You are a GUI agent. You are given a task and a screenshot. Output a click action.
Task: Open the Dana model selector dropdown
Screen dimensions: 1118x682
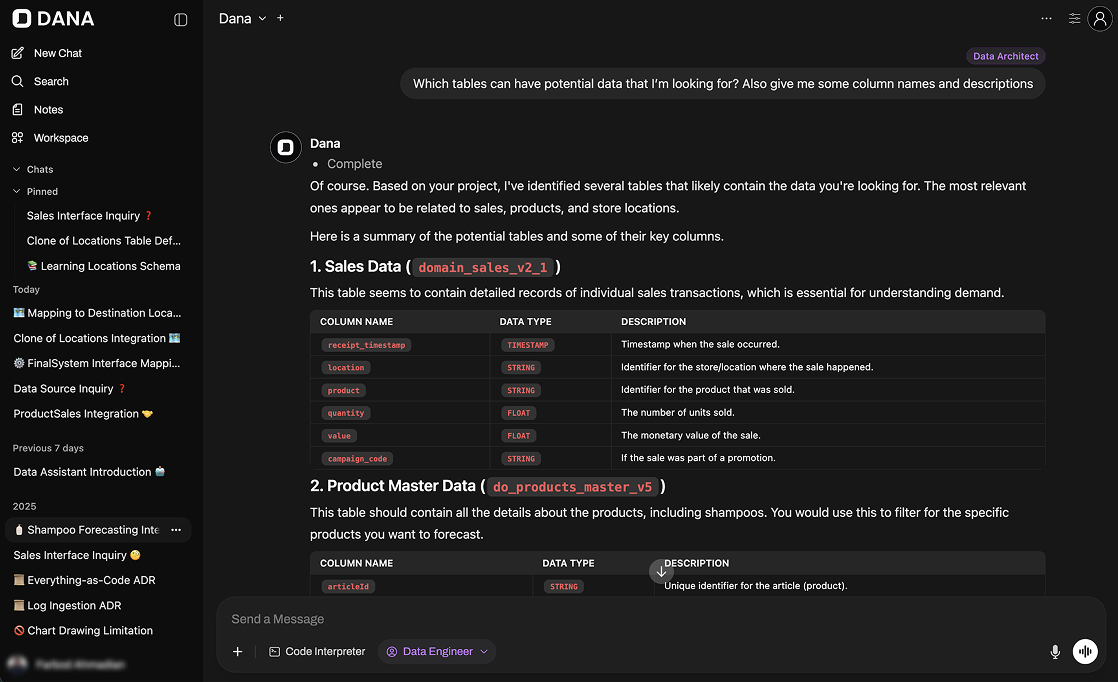click(x=243, y=19)
